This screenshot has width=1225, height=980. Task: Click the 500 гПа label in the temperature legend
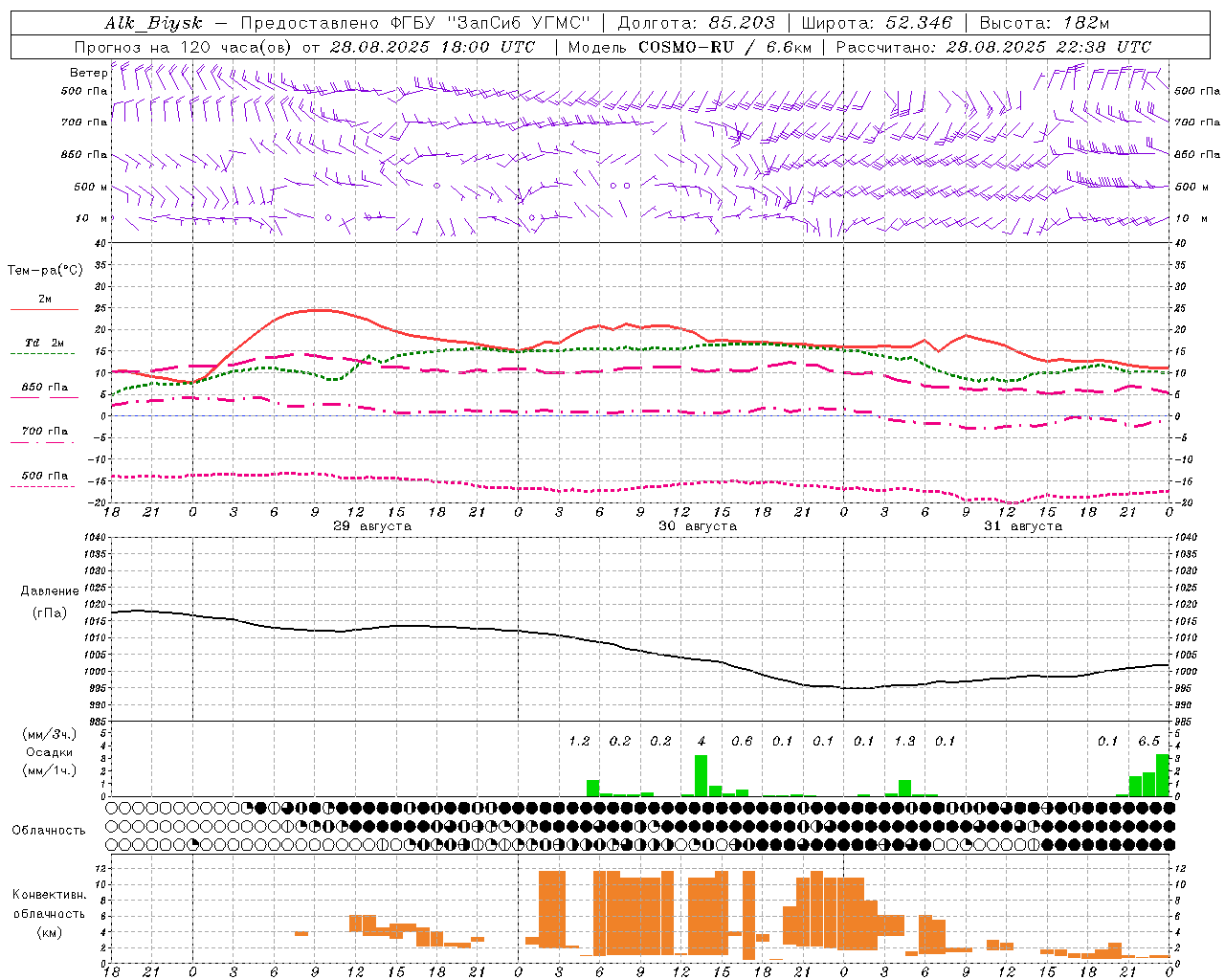coord(44,476)
